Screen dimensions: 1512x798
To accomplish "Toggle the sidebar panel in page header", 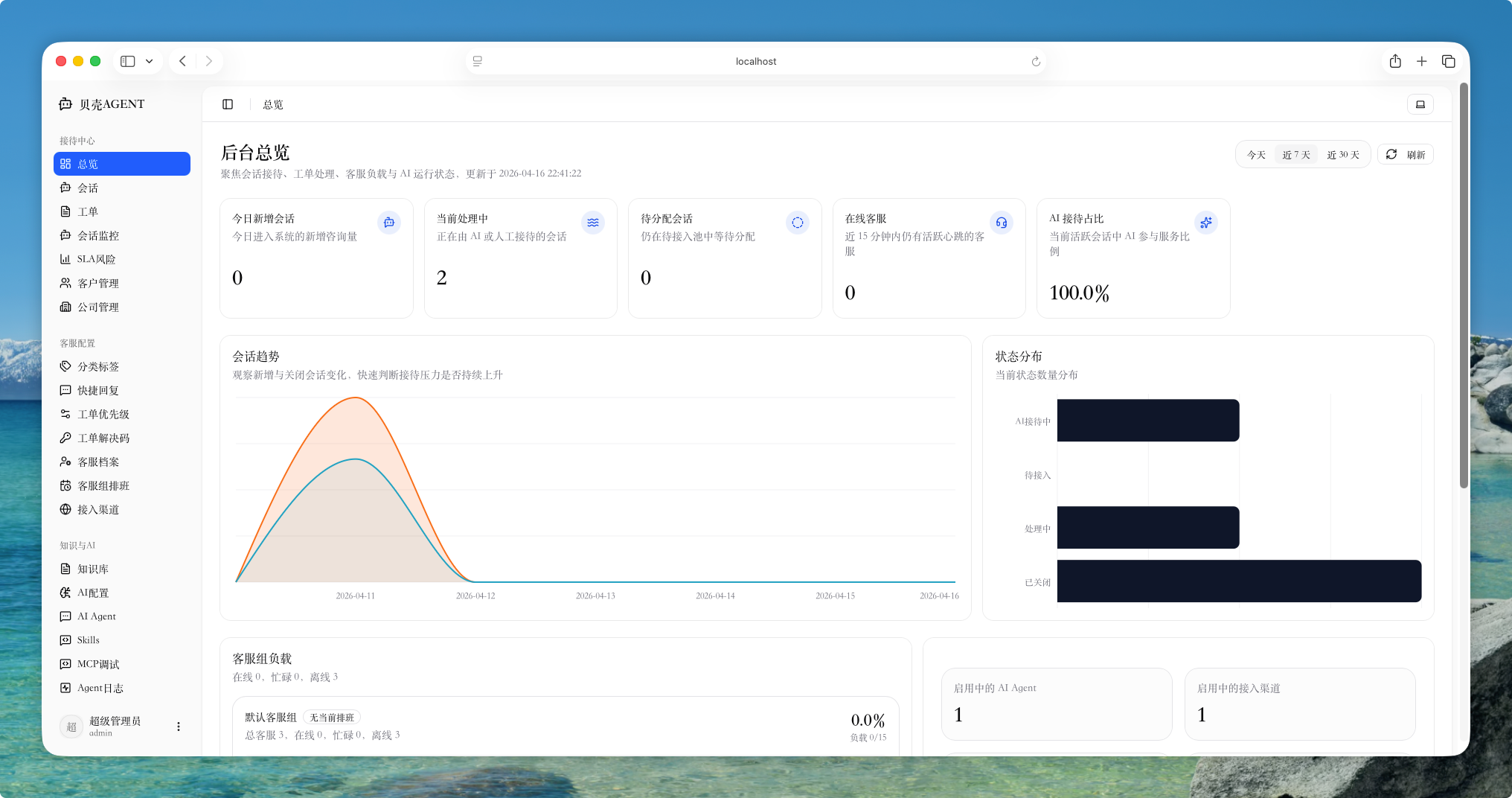I will (x=228, y=104).
